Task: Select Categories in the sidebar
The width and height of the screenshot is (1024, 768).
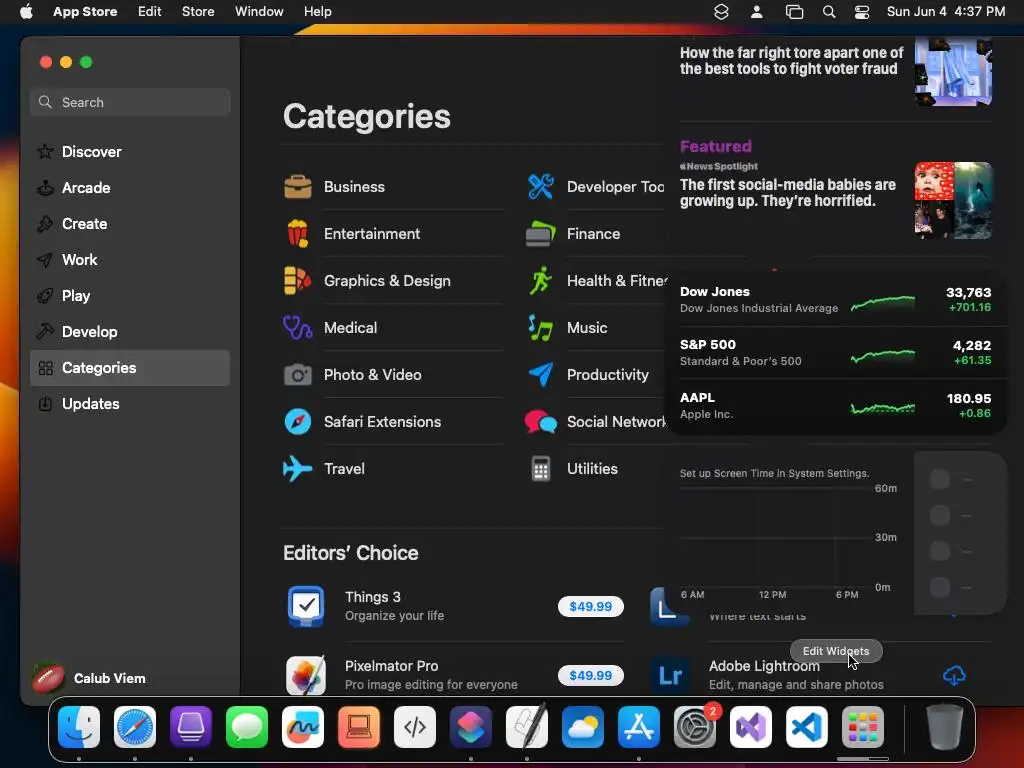Action: 130,368
